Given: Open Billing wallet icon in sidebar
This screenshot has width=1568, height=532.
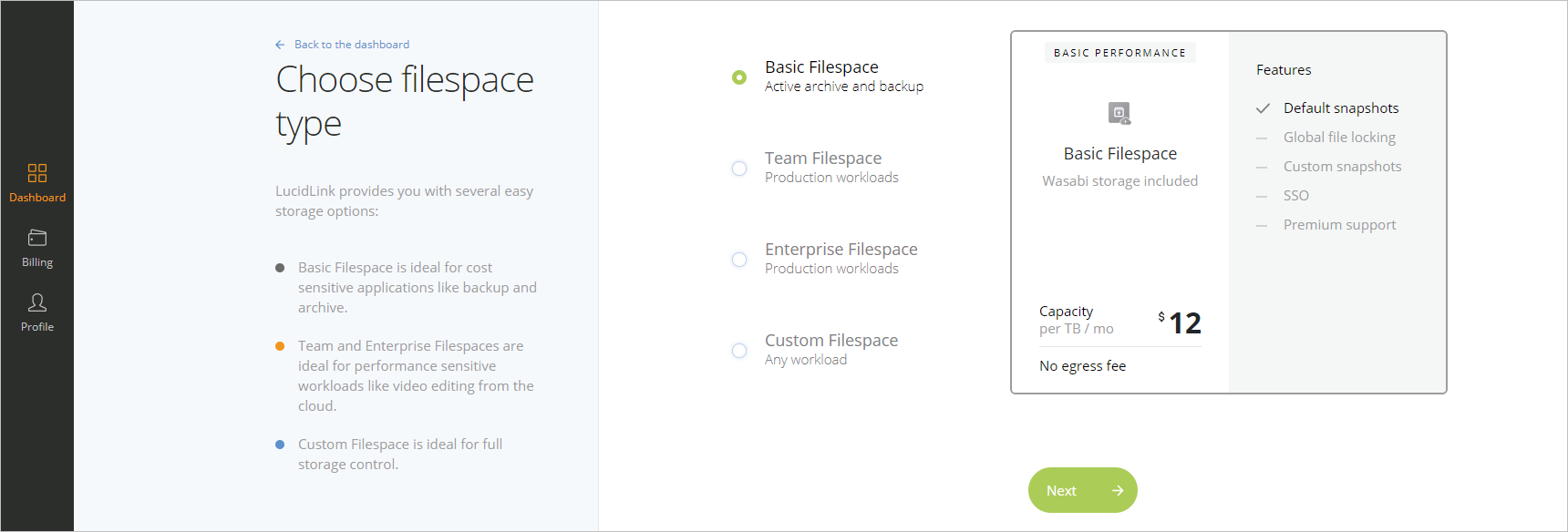Looking at the screenshot, I should [x=37, y=238].
